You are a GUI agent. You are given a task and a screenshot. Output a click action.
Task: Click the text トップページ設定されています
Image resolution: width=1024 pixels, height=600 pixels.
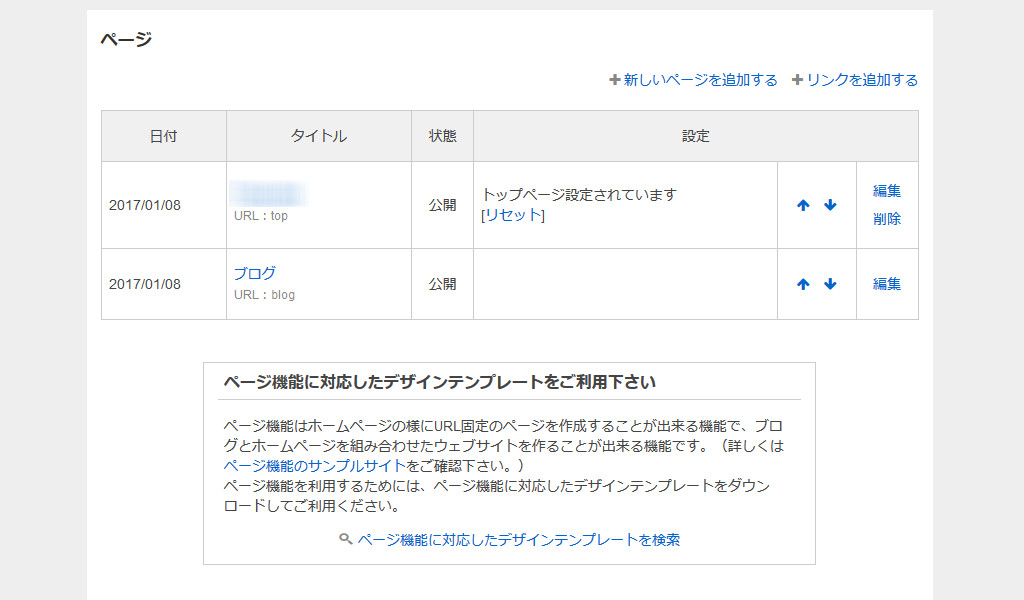[x=579, y=195]
